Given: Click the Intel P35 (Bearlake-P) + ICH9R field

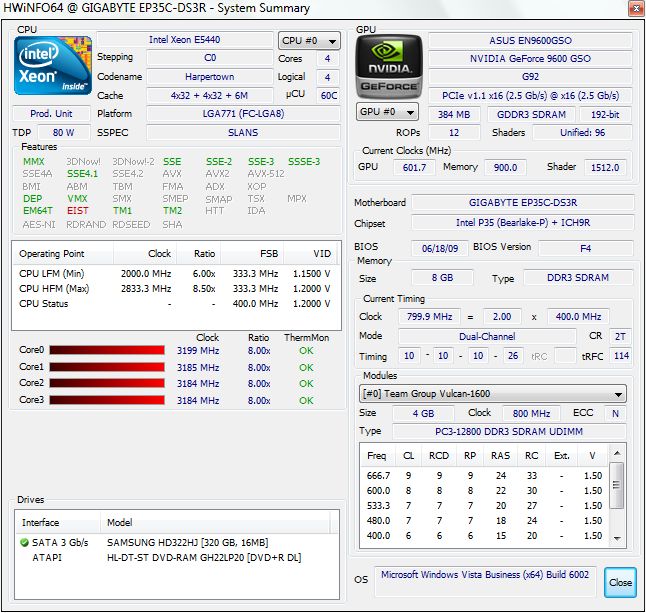Looking at the screenshot, I should 522,222.
